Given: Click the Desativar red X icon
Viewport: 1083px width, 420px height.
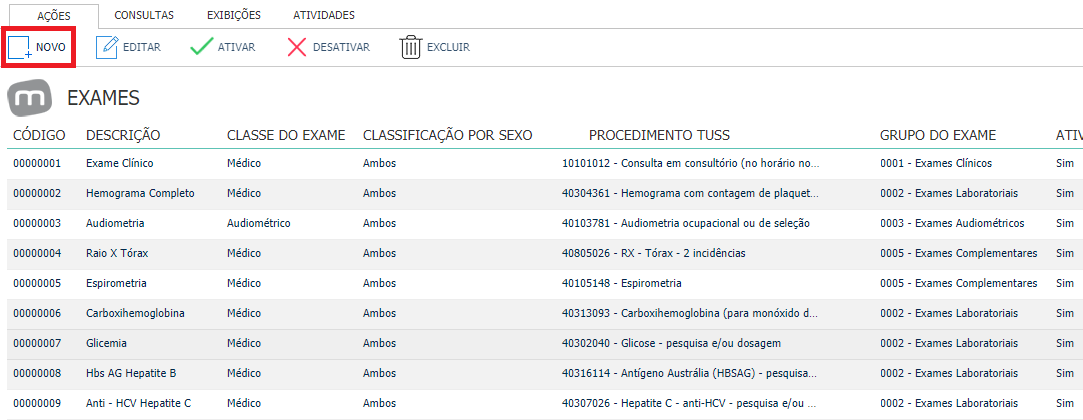Looking at the screenshot, I should (297, 47).
